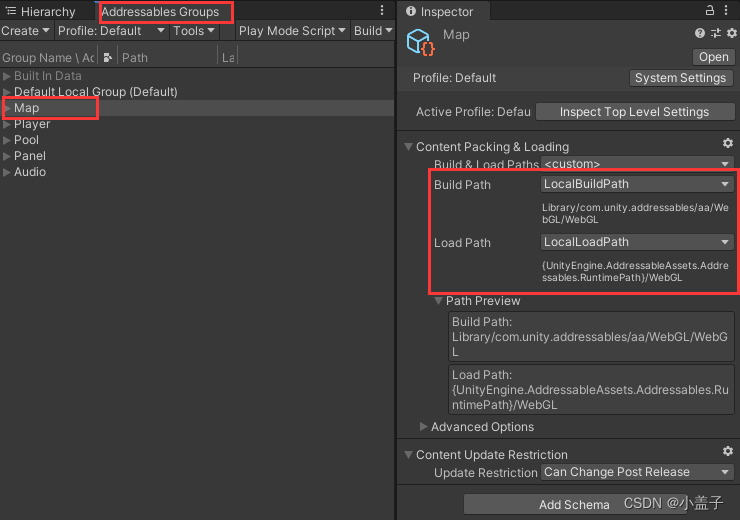740x520 pixels.
Task: Collapse the Path Preview foldout
Action: (438, 301)
